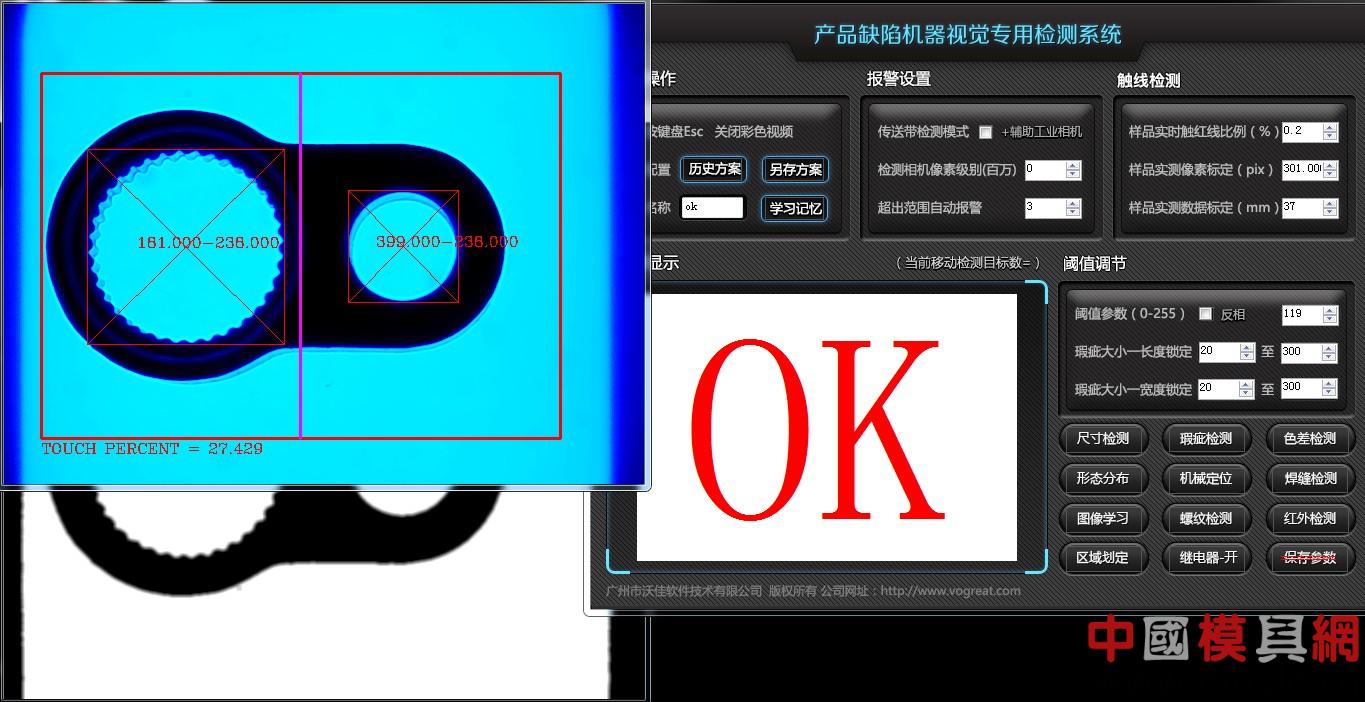
Task: Select the 机械定位 mechanical positioning mode
Action: 1205,478
